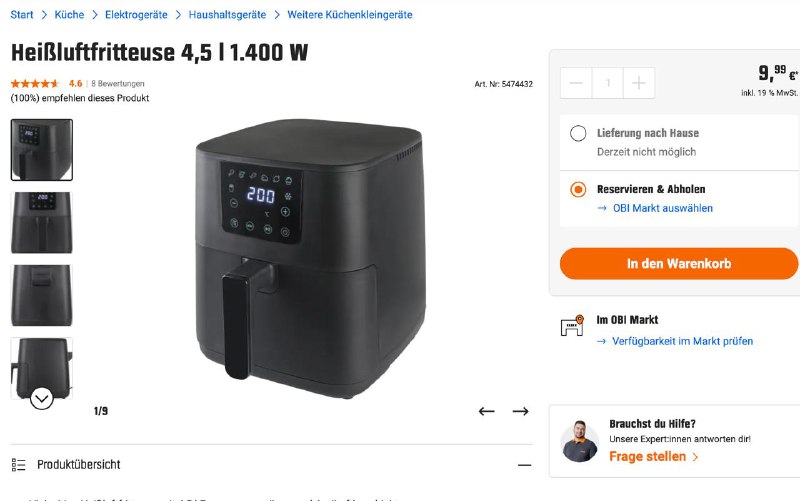This screenshot has width=800, height=501.
Task: Go to the Elektrogeräte breadcrumb category
Action: point(136,15)
